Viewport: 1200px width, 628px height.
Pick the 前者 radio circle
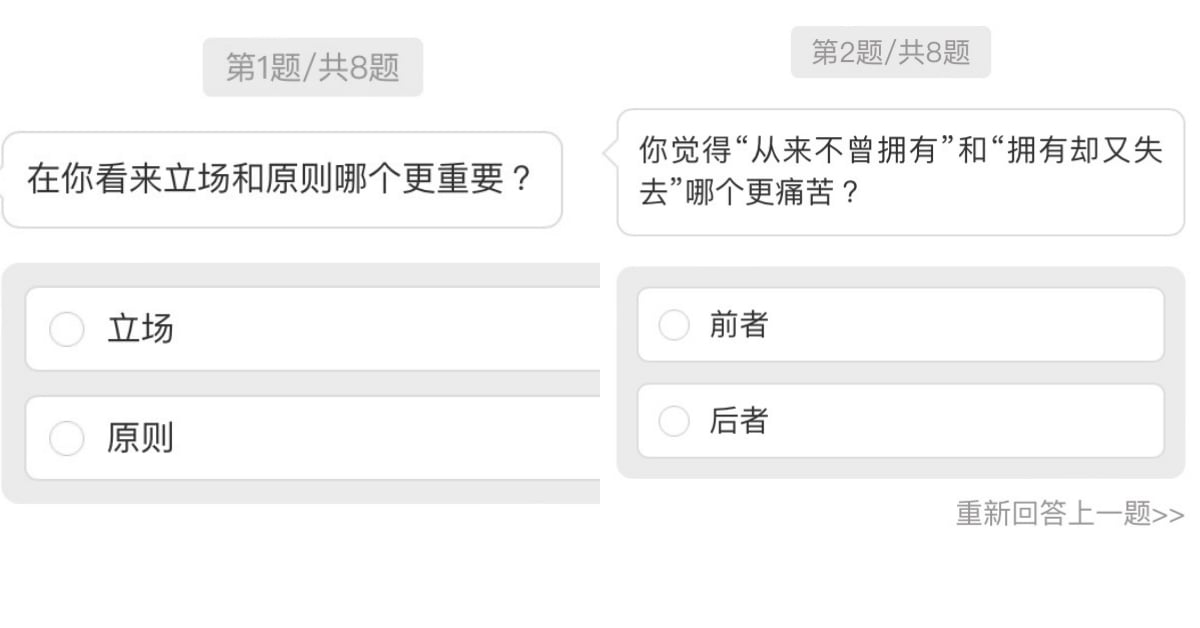point(674,325)
